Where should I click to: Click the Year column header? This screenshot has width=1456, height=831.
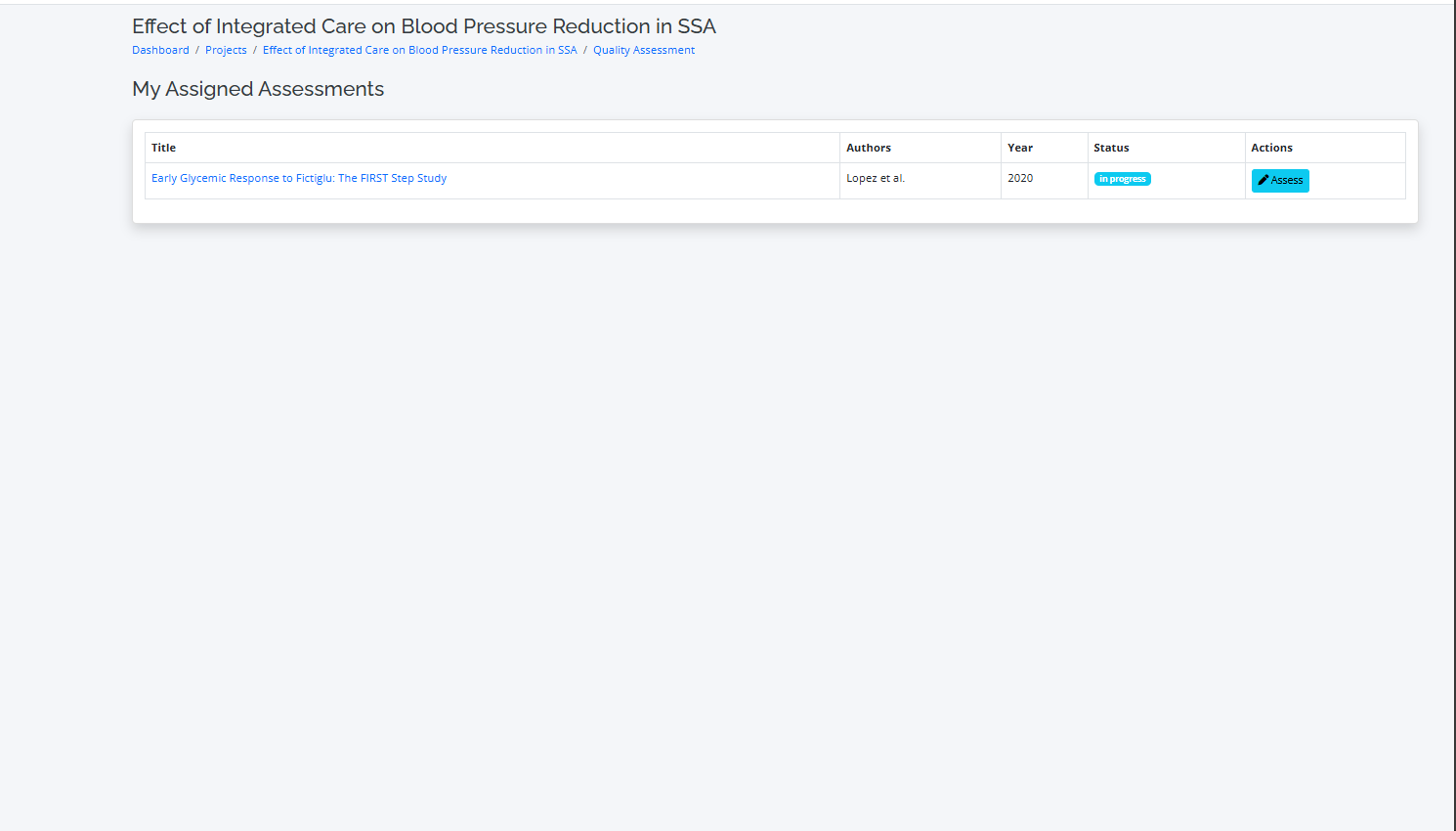pyautogui.click(x=1020, y=148)
